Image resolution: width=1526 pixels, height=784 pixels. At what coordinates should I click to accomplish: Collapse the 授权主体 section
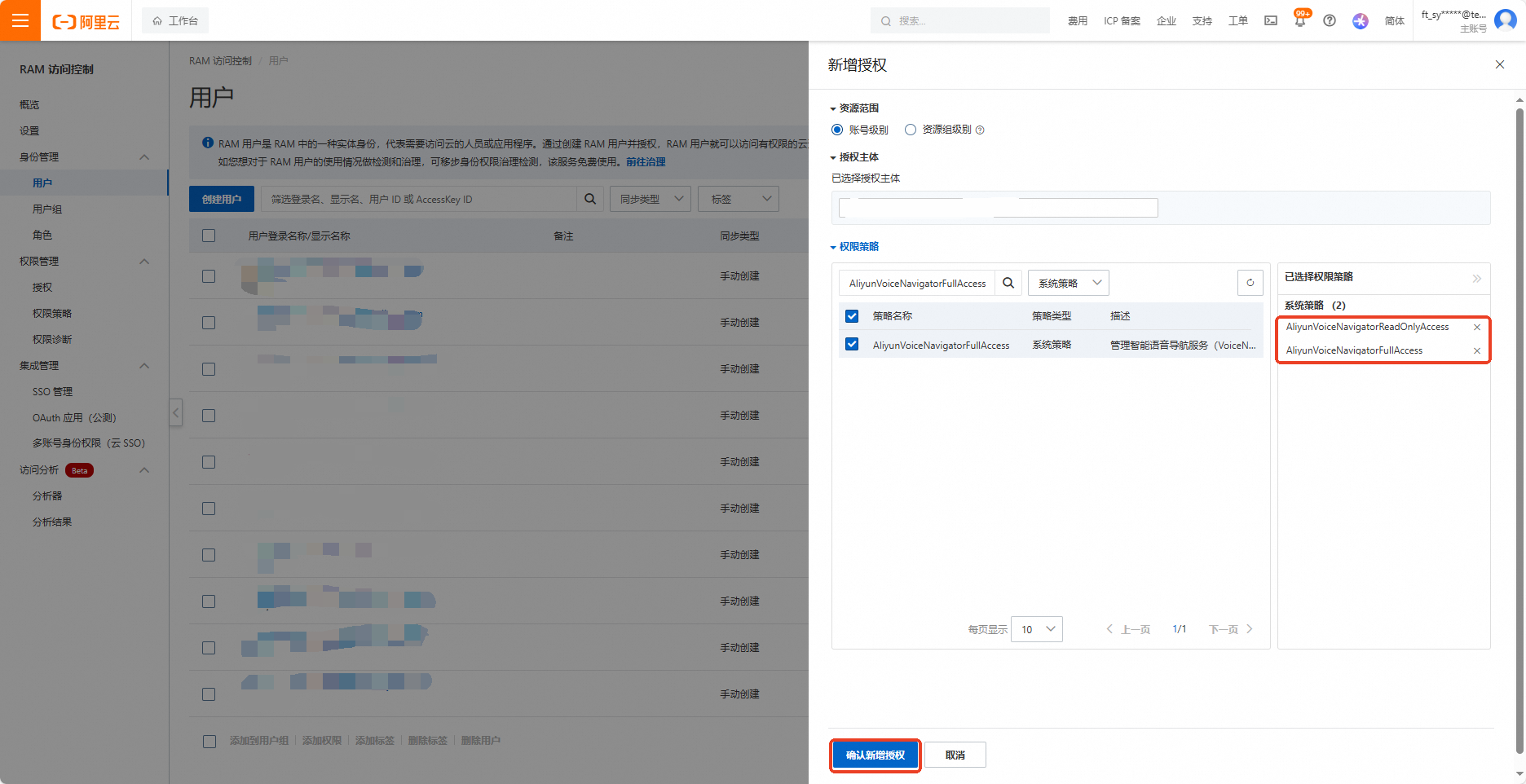(x=854, y=157)
